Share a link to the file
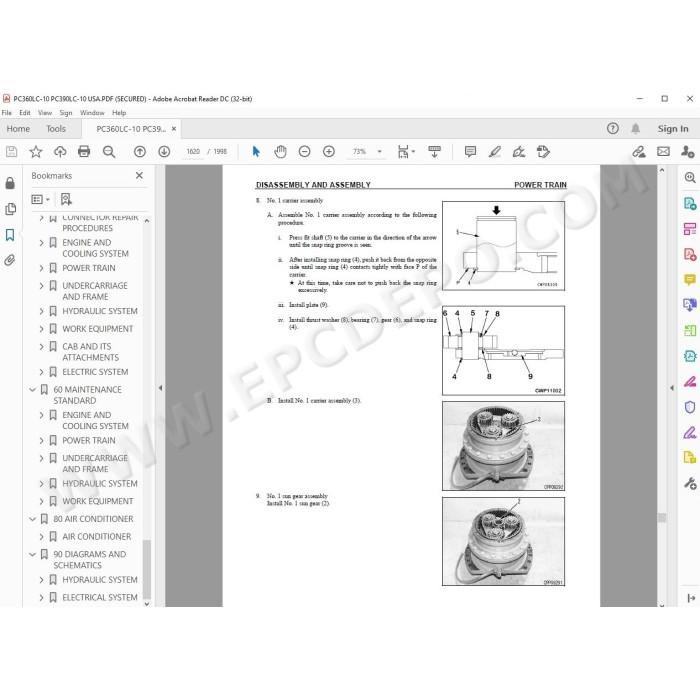The height and width of the screenshot is (700, 700). [x=639, y=152]
